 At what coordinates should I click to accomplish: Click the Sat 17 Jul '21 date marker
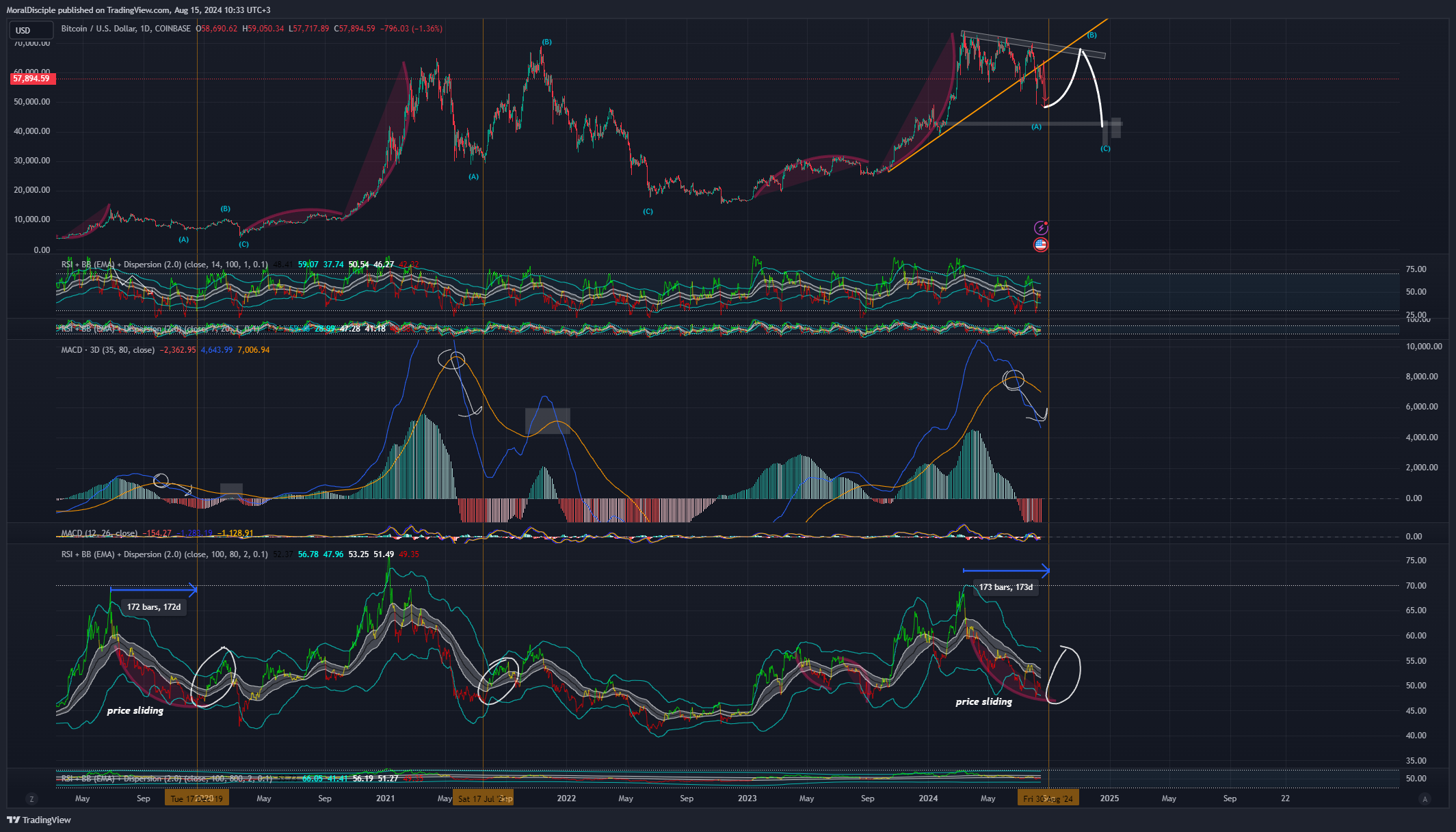[x=483, y=799]
